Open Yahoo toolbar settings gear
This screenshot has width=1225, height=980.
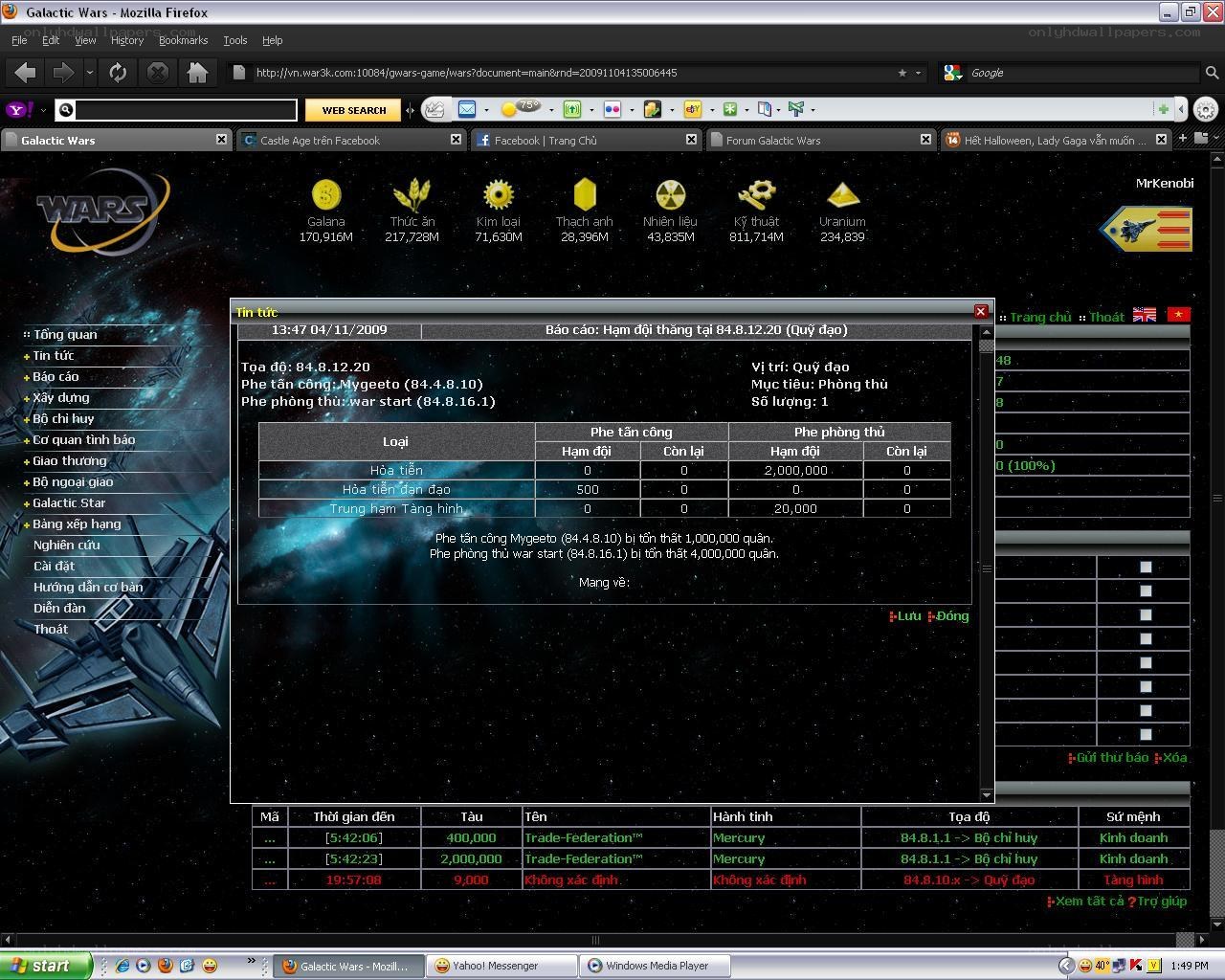1206,109
